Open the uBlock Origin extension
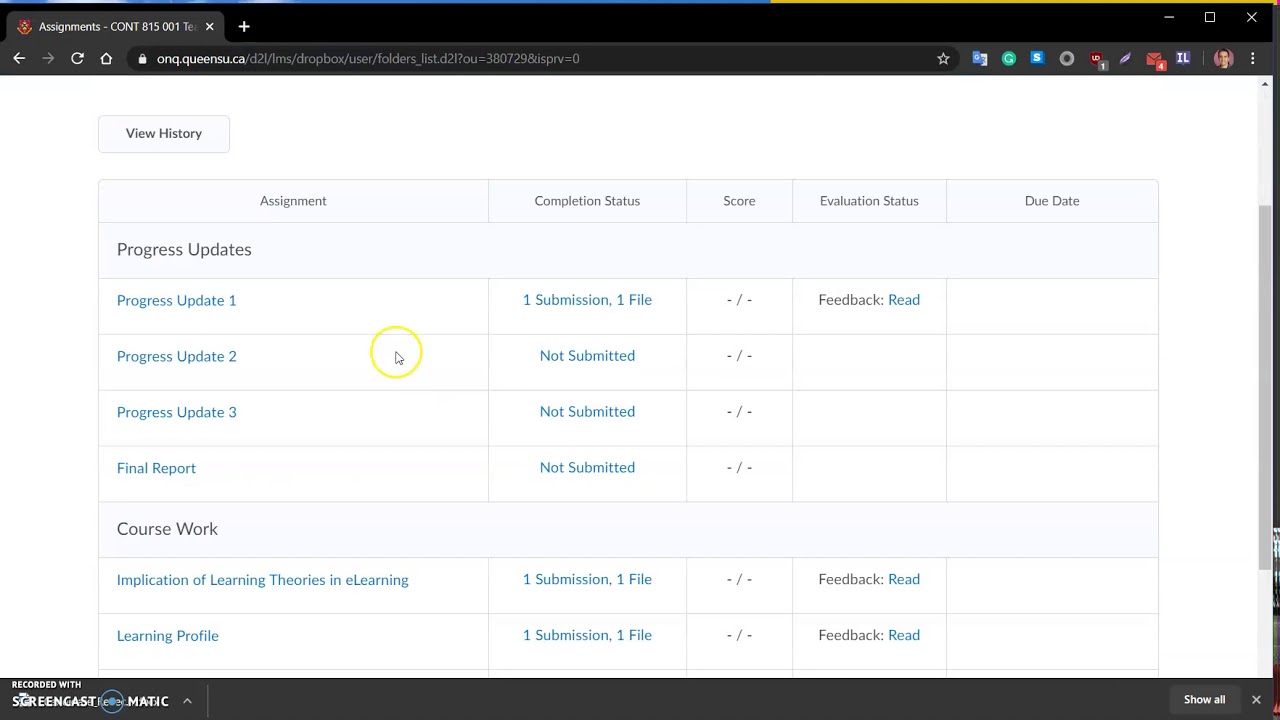The image size is (1280, 720). click(x=1096, y=59)
